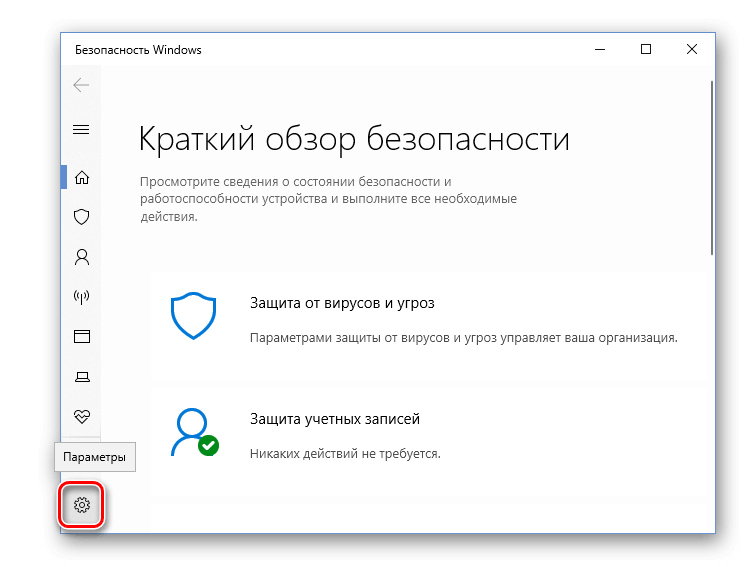Open App & browser control window icon

tap(82, 336)
